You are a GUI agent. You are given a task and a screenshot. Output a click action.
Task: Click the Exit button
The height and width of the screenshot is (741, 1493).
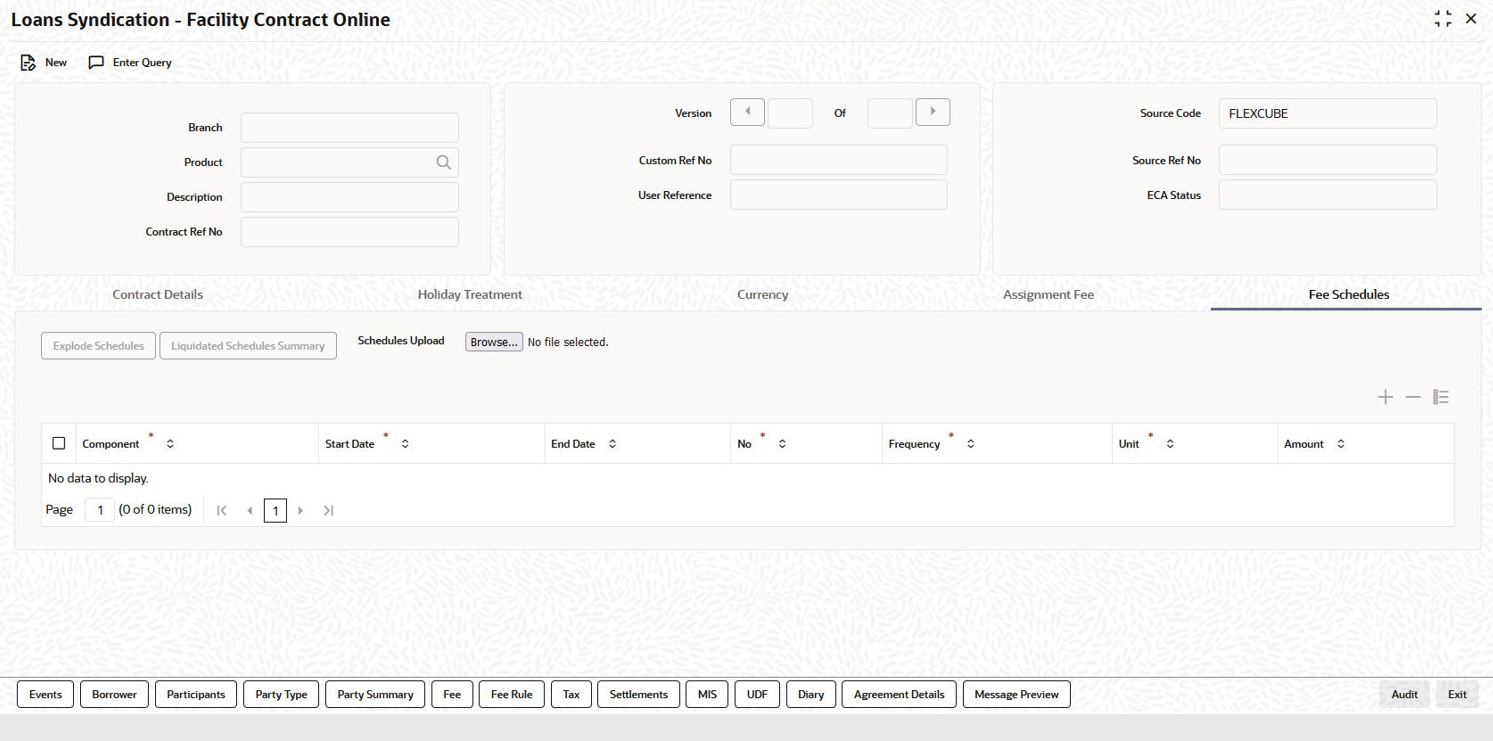pyautogui.click(x=1457, y=694)
